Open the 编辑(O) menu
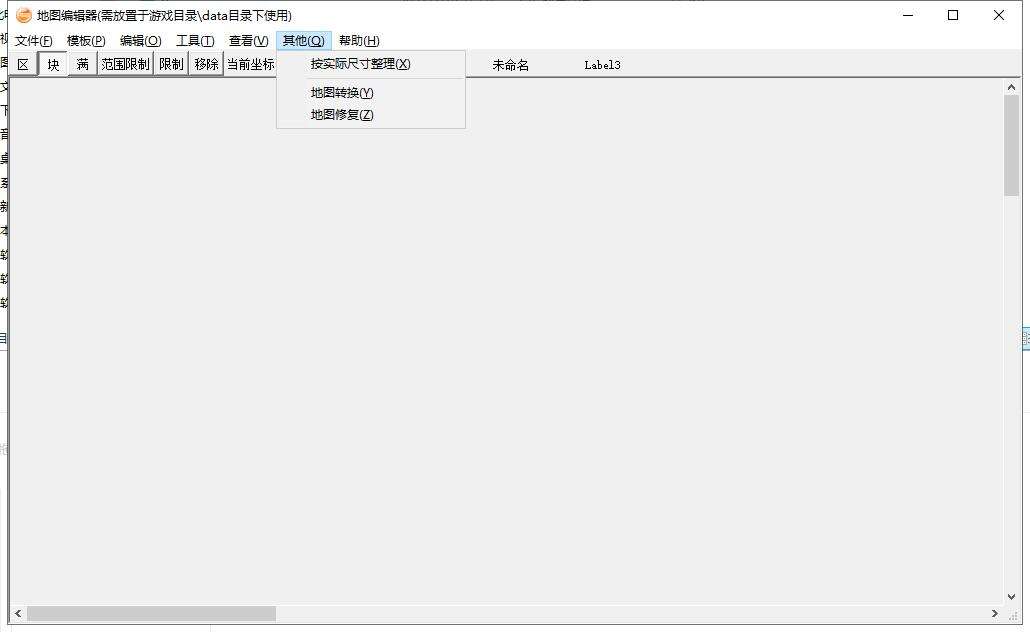This screenshot has width=1030, height=632. tap(141, 41)
